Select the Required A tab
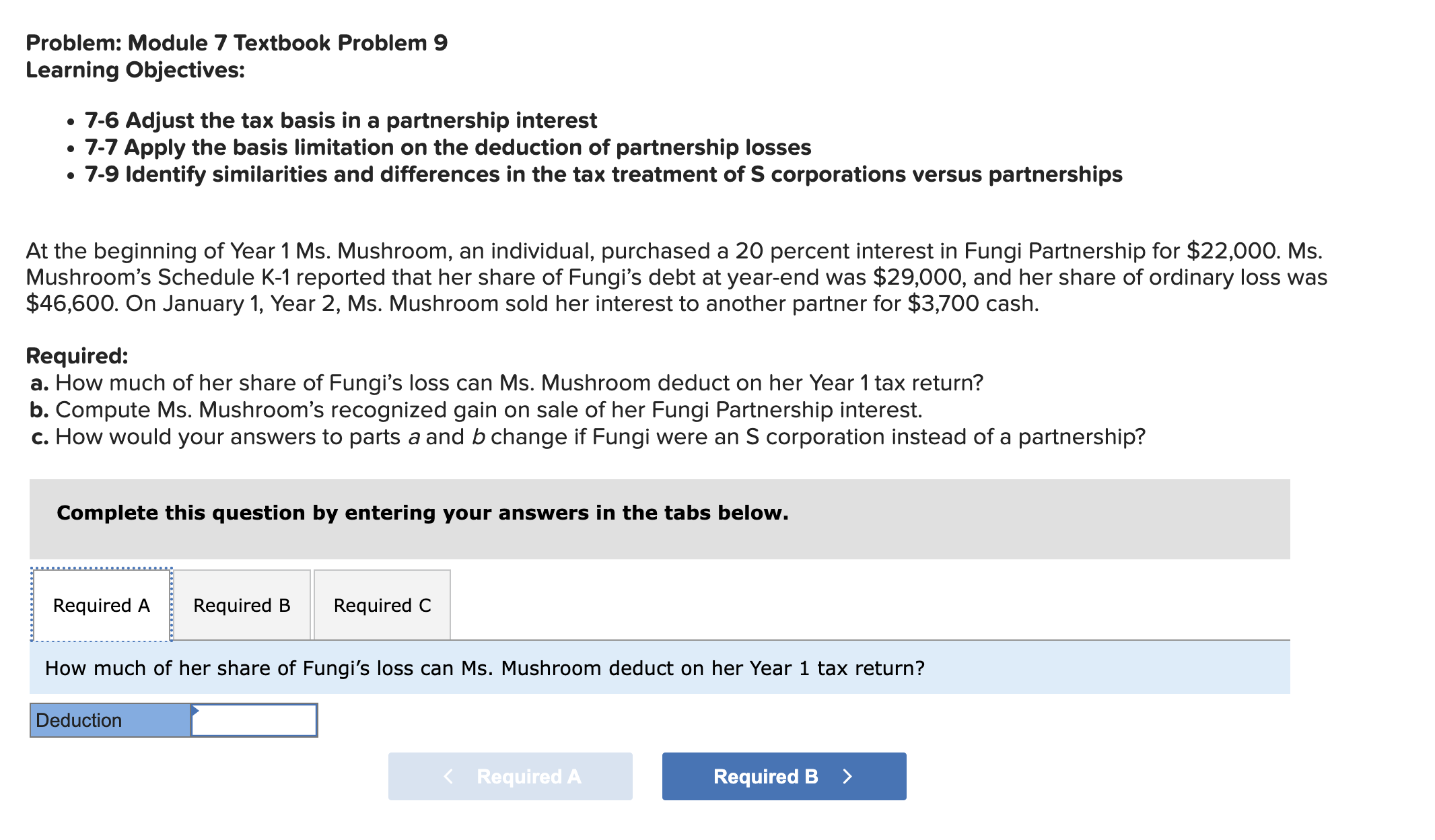Viewport: 1435px width, 840px height. click(101, 605)
